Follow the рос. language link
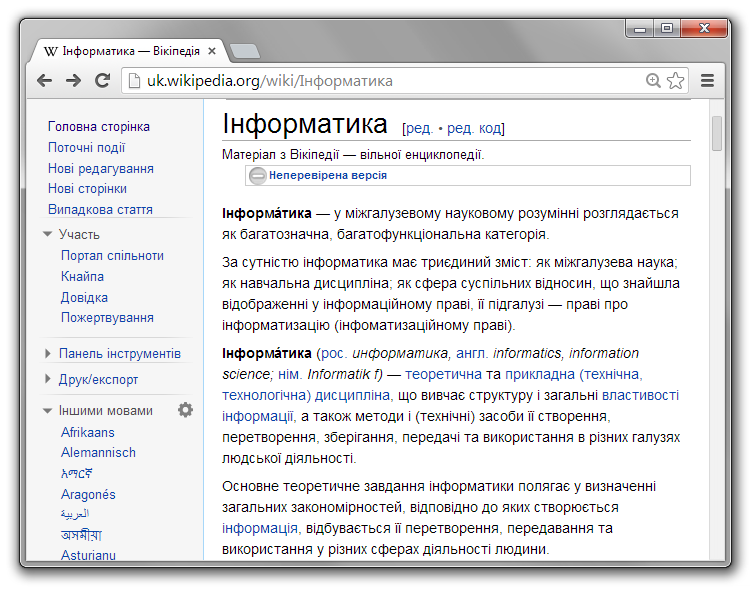 pyautogui.click(x=332, y=354)
